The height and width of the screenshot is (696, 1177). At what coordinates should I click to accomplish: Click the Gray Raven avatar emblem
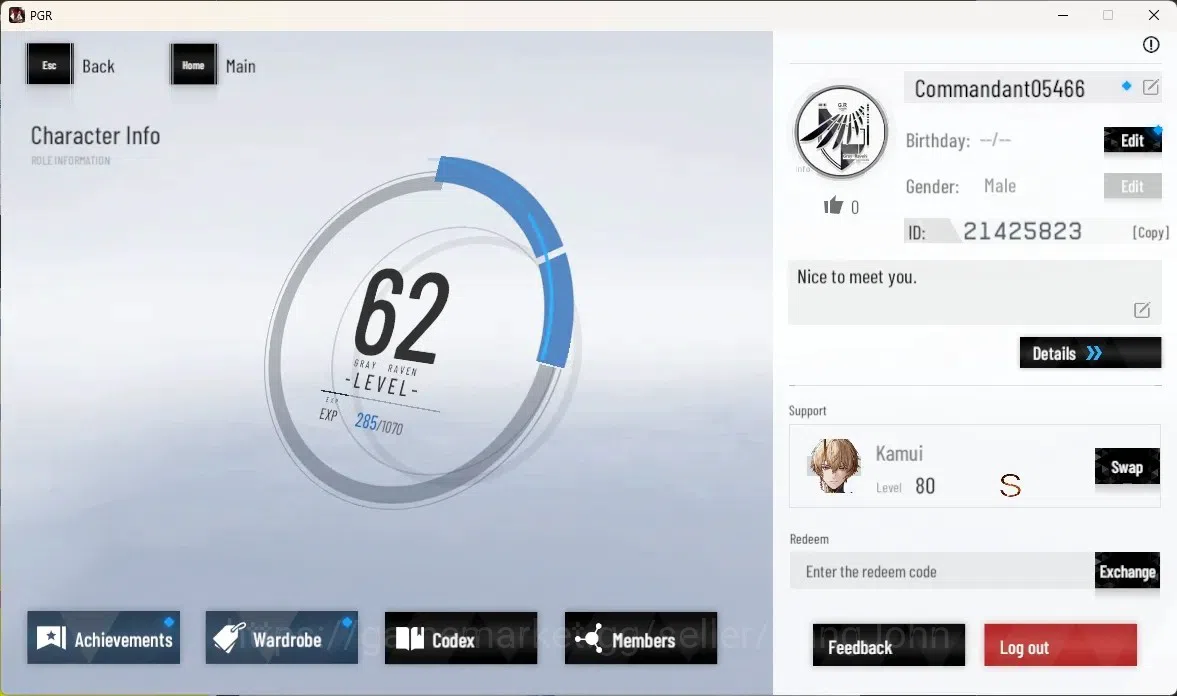[x=841, y=132]
